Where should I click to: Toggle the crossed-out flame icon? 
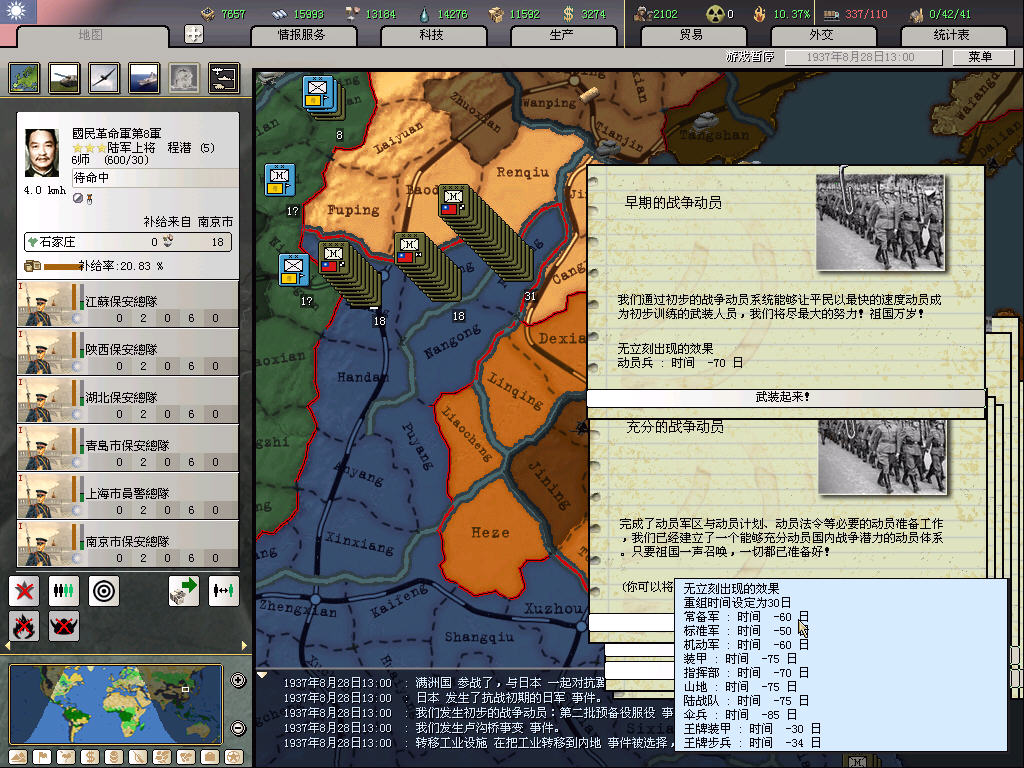tap(24, 626)
